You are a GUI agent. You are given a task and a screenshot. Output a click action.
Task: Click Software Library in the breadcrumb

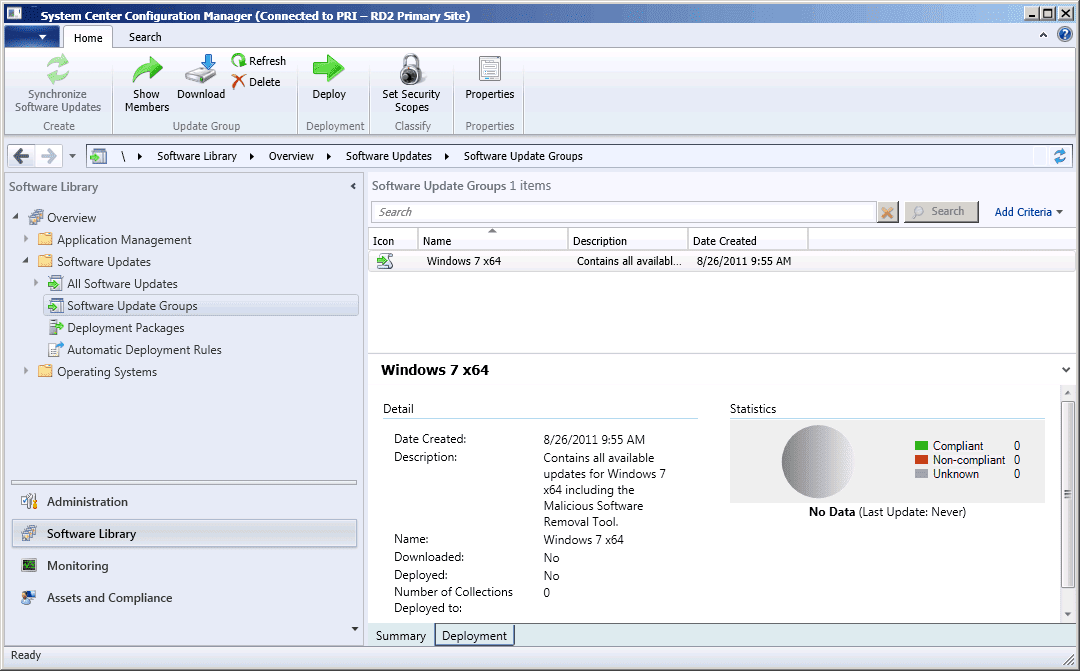point(197,156)
